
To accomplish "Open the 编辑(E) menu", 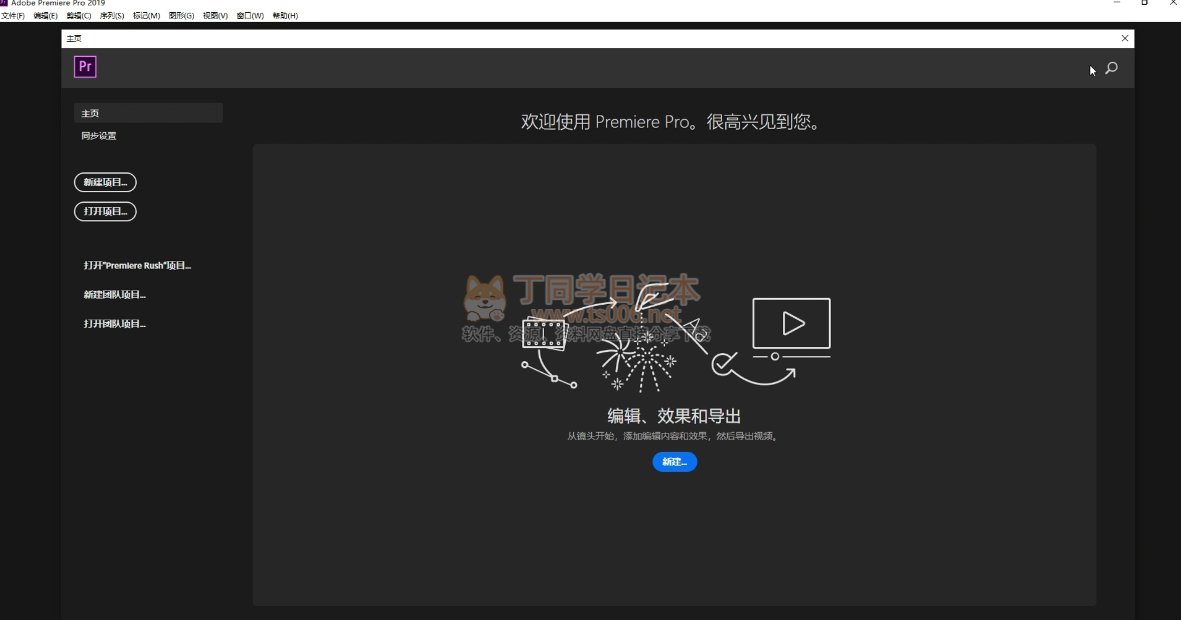I will pyautogui.click(x=46, y=16).
